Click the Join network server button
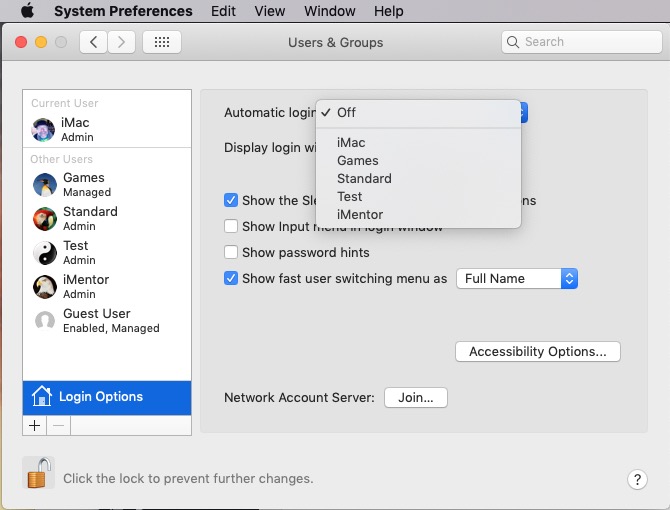Image resolution: width=670 pixels, height=510 pixels. tap(416, 398)
